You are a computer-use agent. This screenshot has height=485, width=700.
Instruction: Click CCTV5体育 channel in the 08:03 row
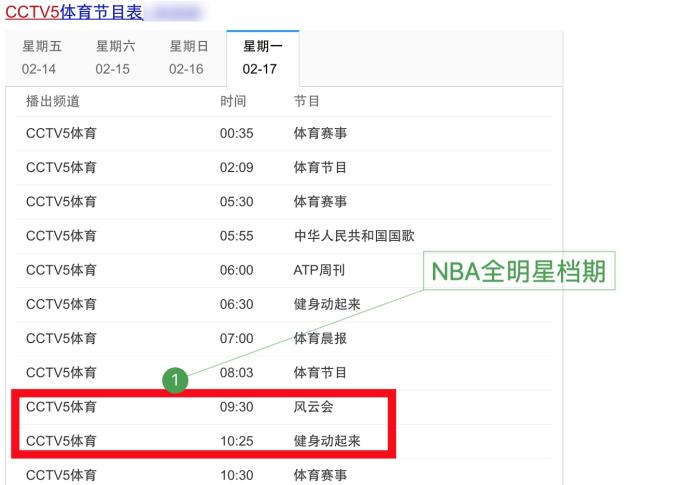61,372
